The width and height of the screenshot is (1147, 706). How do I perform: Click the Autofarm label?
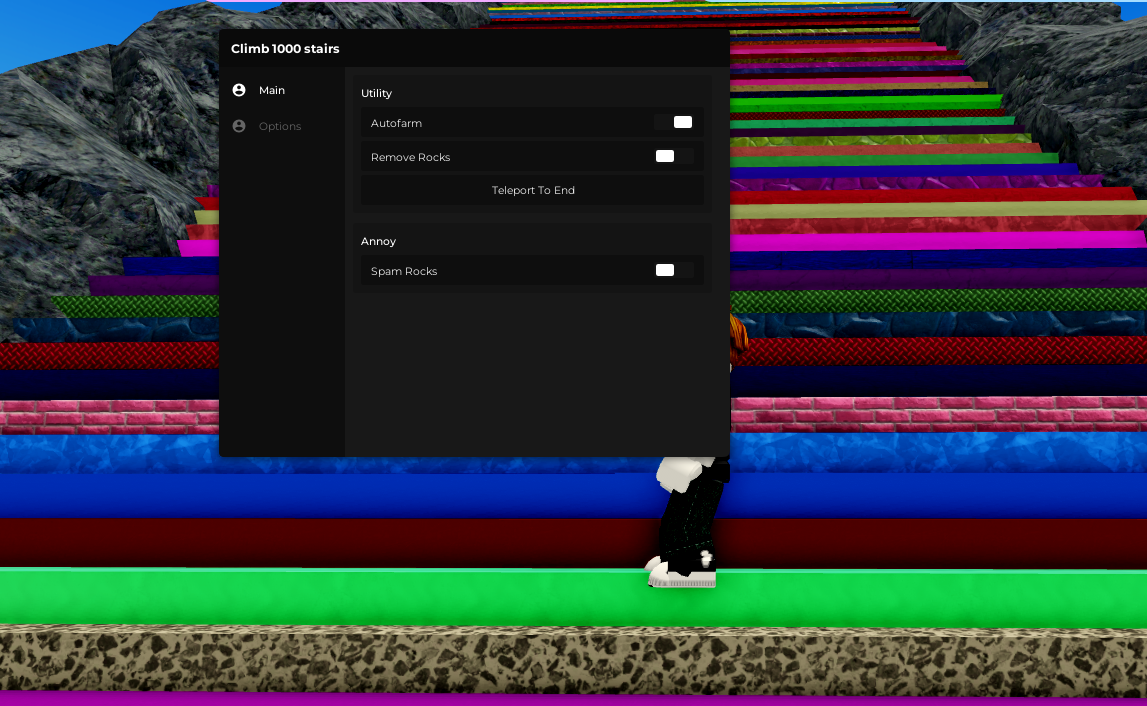click(x=396, y=123)
